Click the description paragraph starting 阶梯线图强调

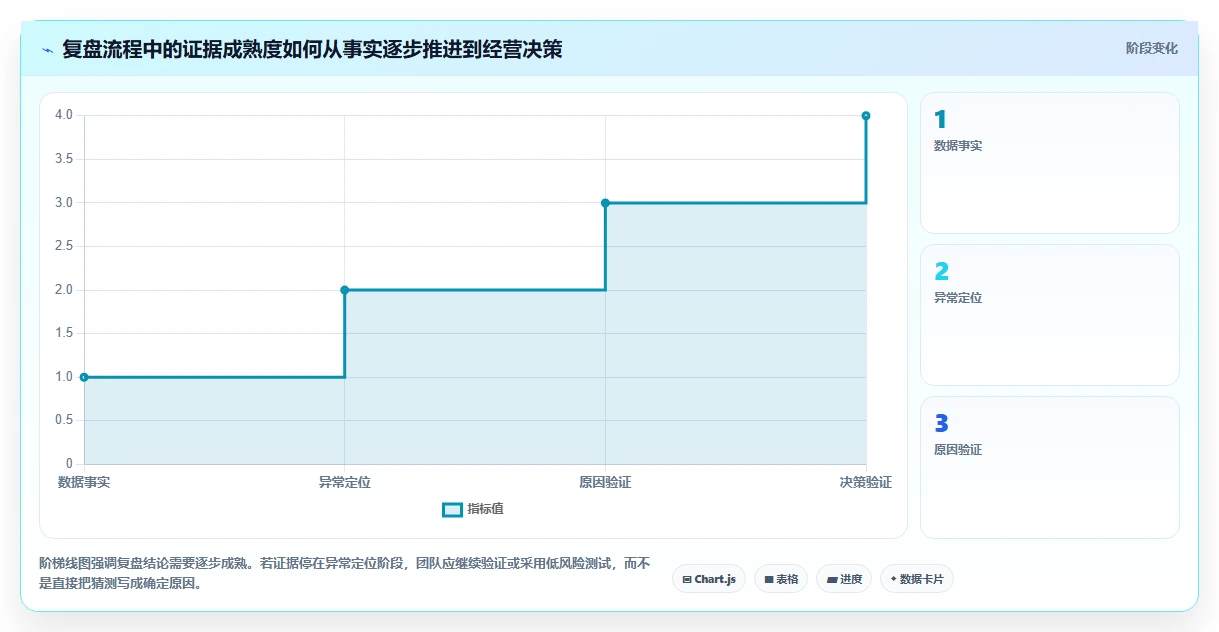pyautogui.click(x=345, y=573)
